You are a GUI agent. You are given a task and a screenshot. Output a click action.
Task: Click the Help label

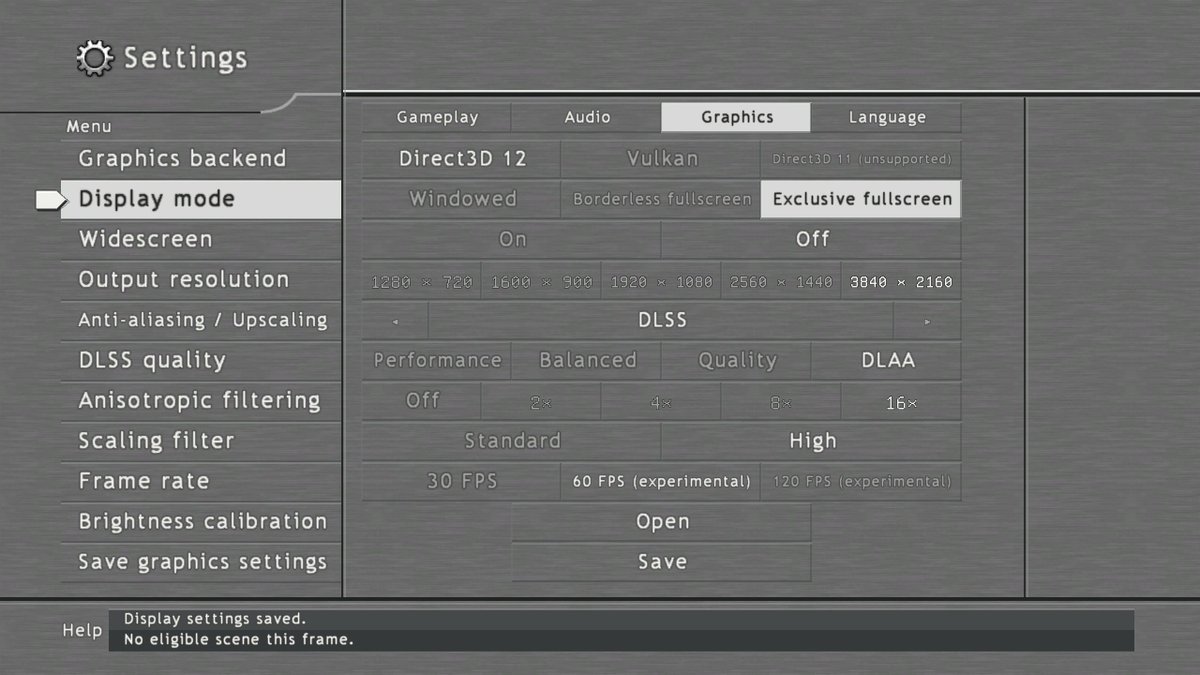[x=82, y=630]
